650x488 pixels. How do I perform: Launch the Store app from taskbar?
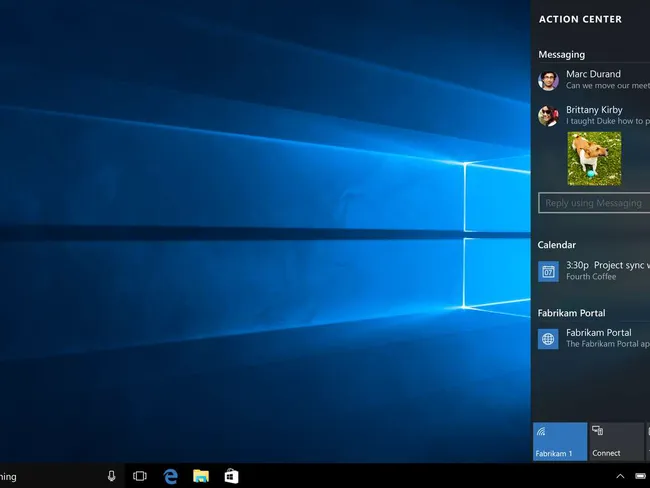[x=231, y=476]
